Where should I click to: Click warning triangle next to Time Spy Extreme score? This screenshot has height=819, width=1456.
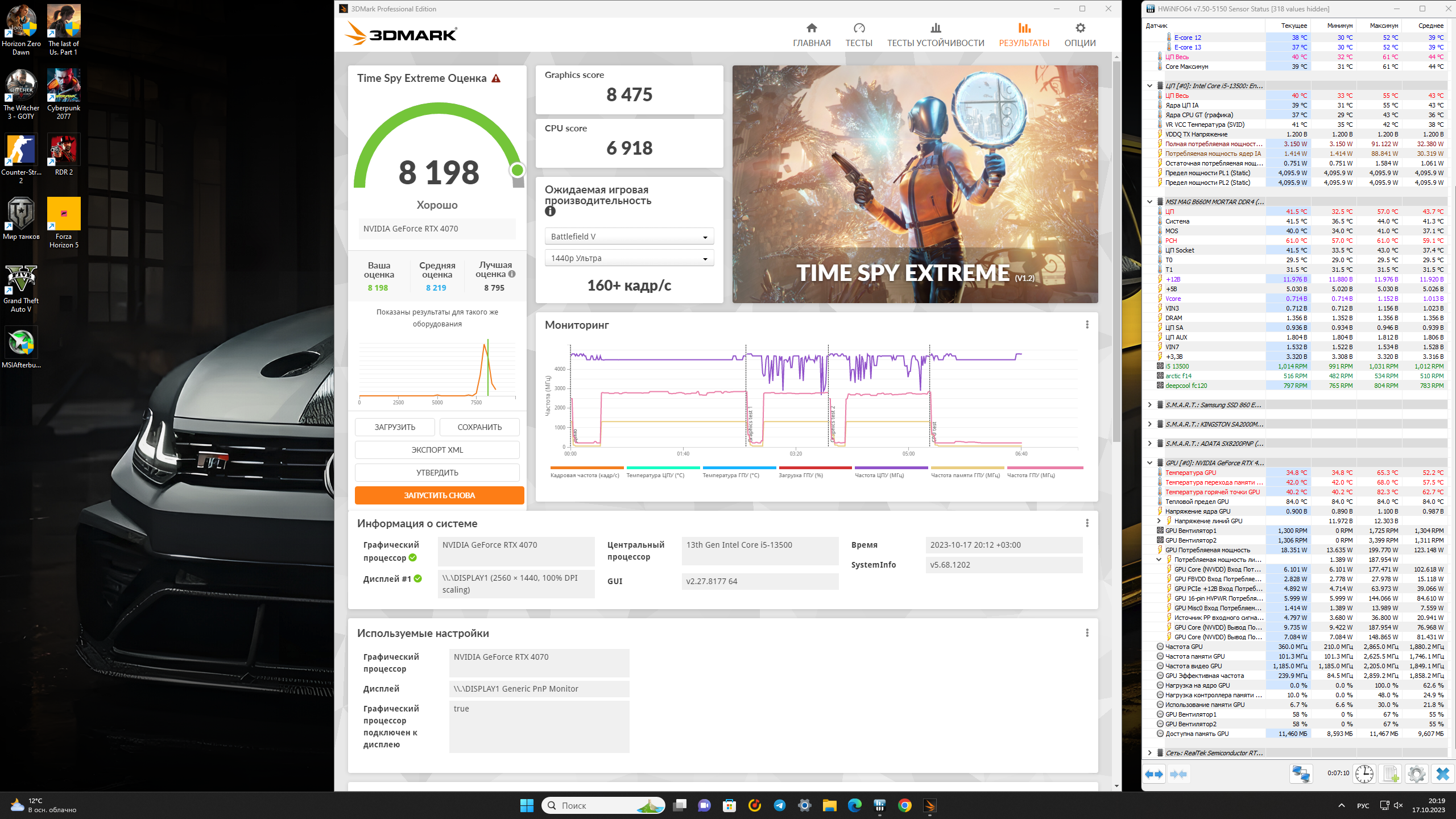496,78
